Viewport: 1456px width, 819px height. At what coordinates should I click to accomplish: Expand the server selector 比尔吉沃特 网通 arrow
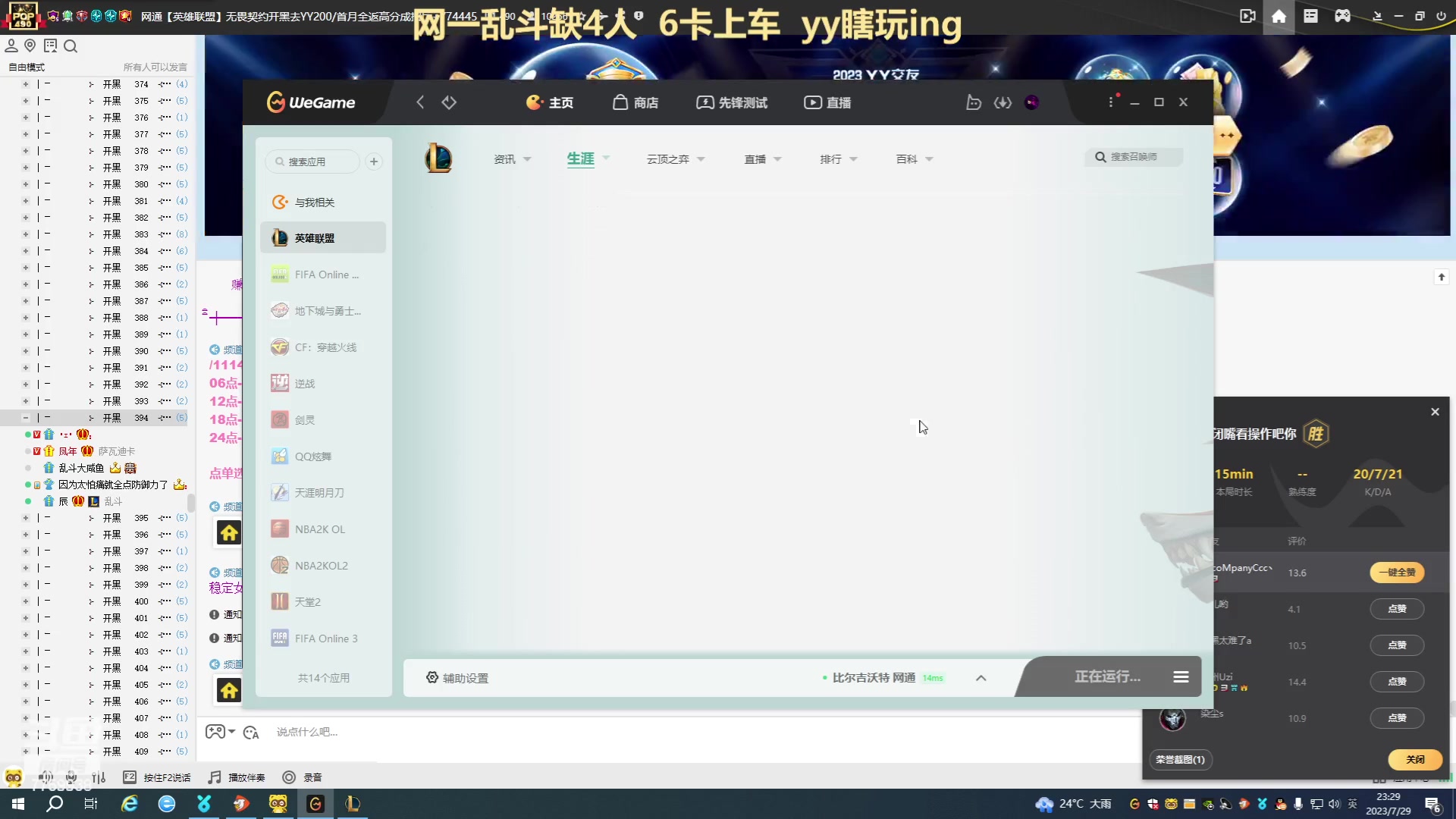[x=981, y=678]
